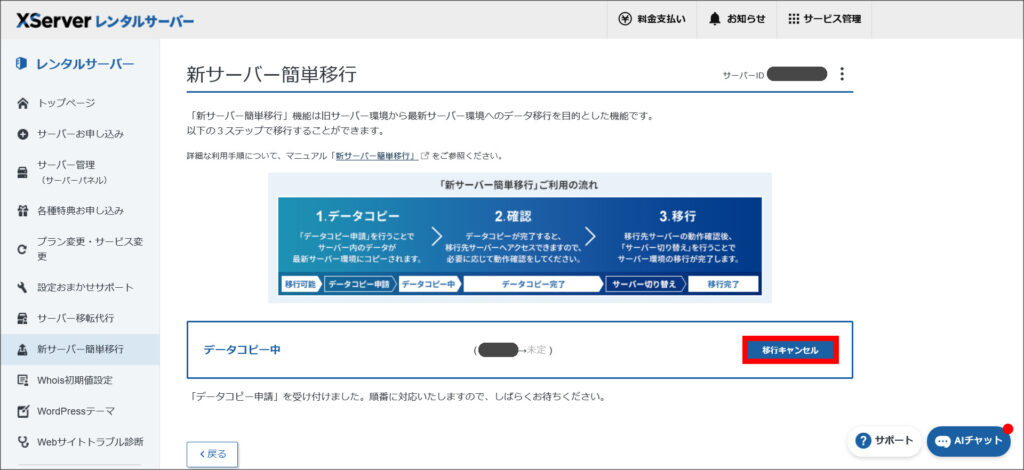Click the upload icon for 新サーバー簡単移行
1024x470 pixels.
pyautogui.click(x=23, y=349)
